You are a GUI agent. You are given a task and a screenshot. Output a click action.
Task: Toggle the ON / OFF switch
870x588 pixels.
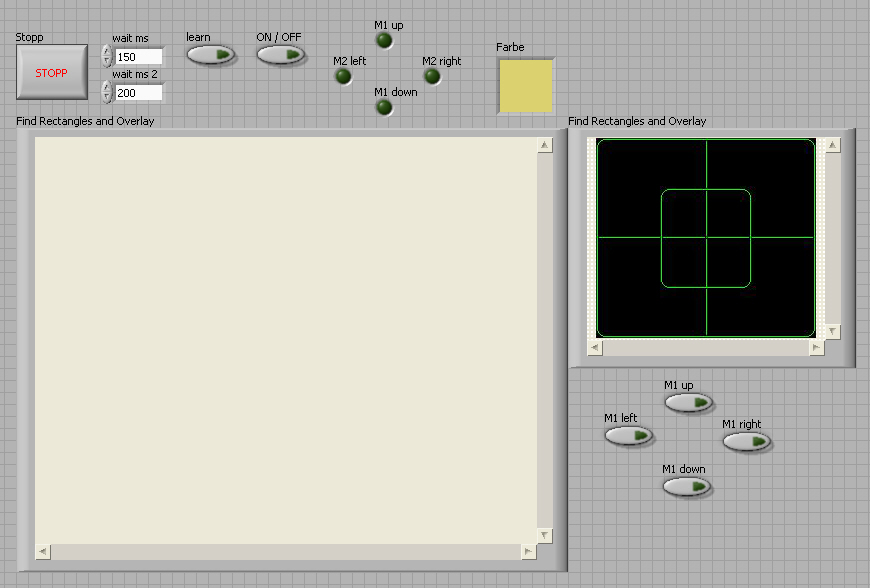pyautogui.click(x=280, y=55)
